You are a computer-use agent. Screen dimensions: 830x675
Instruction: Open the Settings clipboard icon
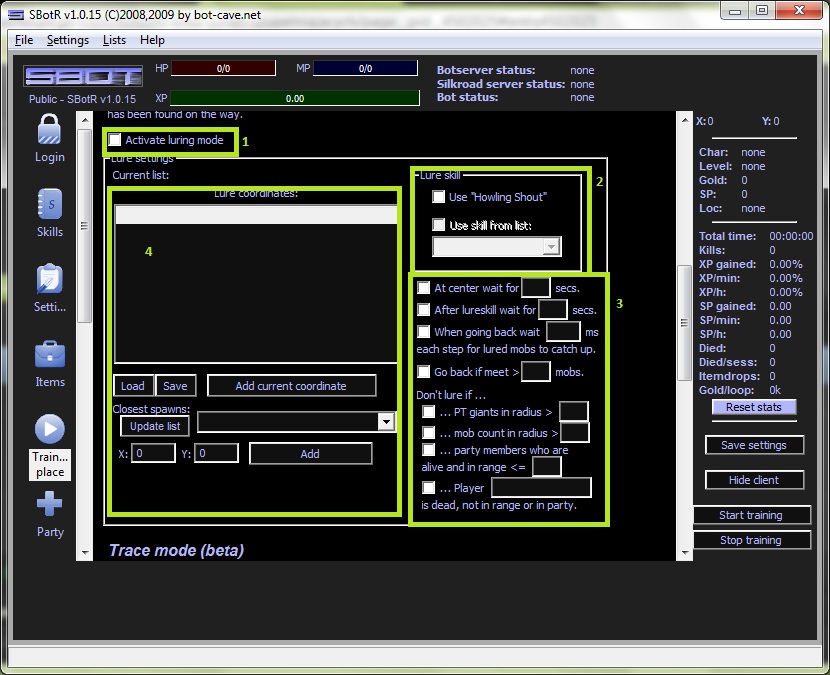tap(49, 279)
